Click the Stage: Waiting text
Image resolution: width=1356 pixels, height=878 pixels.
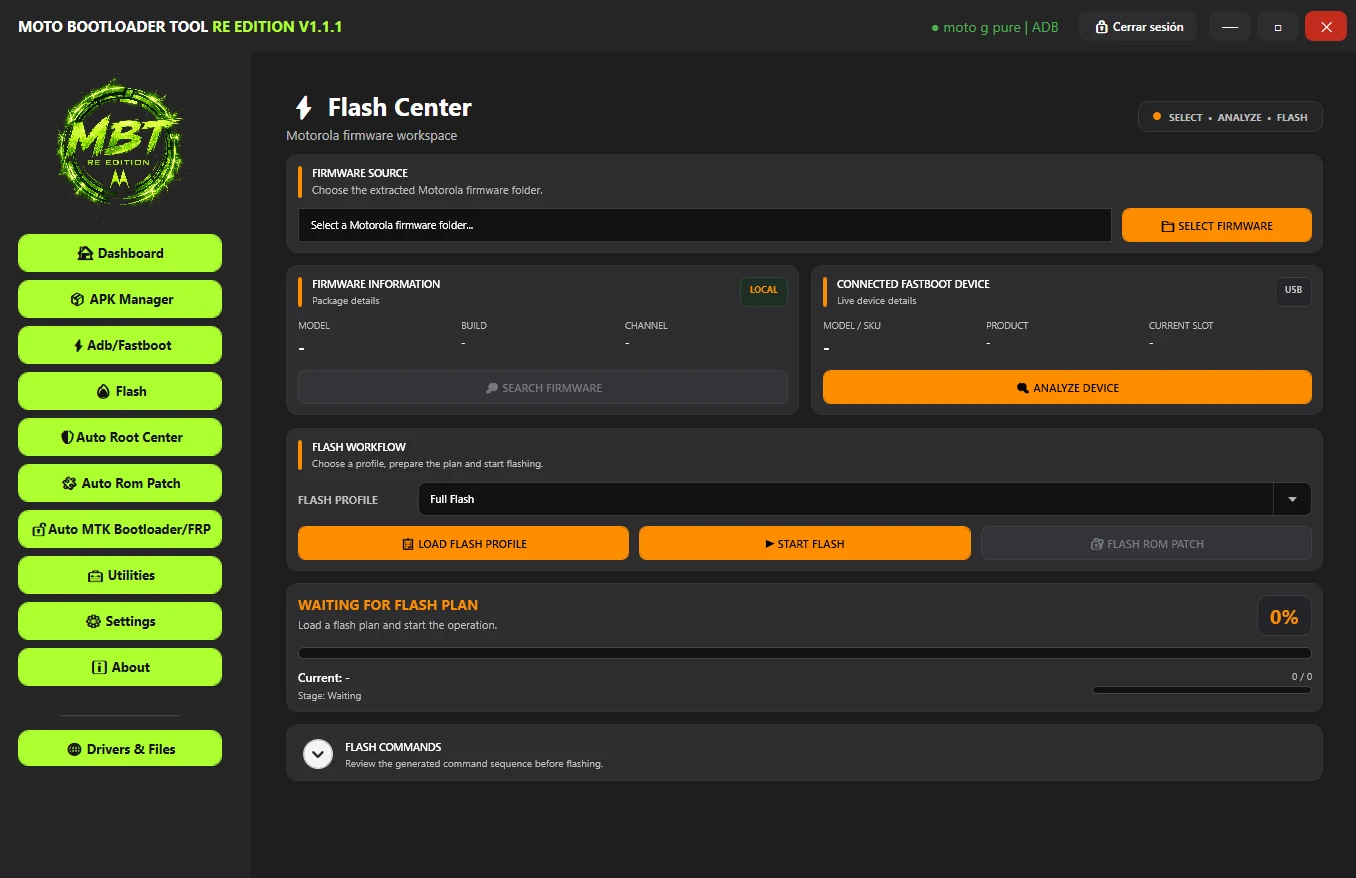(330, 695)
